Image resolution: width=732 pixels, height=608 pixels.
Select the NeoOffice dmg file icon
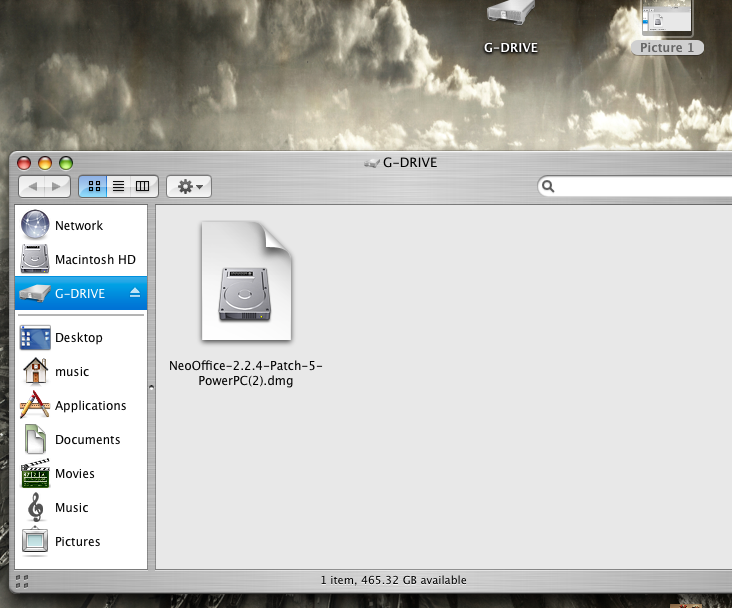[x=246, y=281]
